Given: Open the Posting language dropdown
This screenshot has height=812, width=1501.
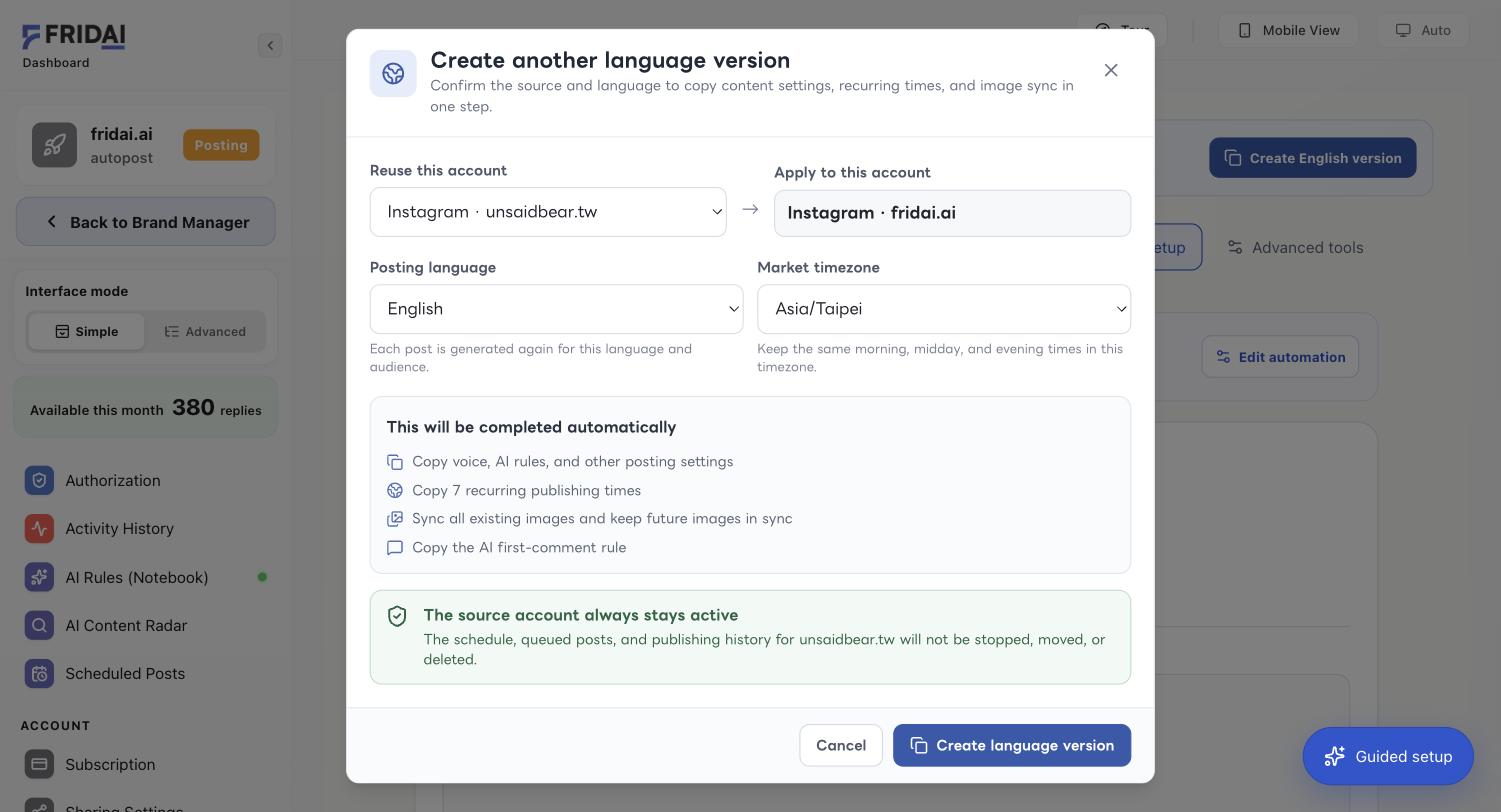Looking at the screenshot, I should [x=556, y=309].
